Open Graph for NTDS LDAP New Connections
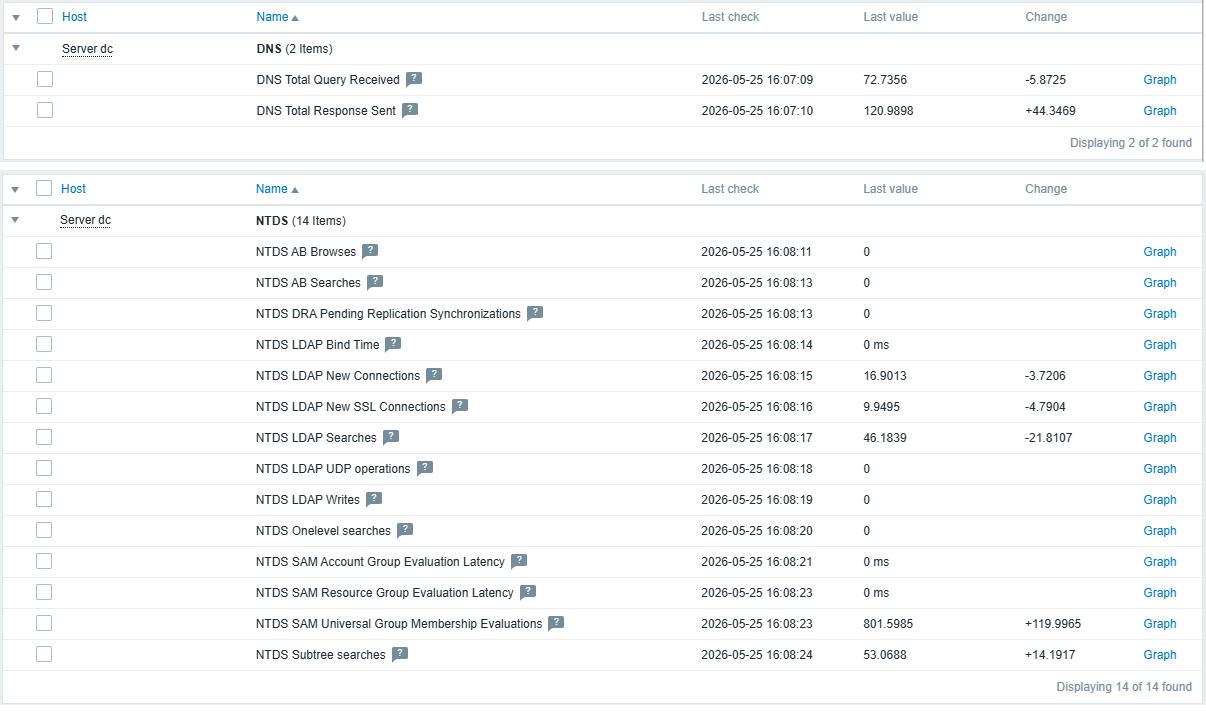The height and width of the screenshot is (711, 1206). tap(1160, 376)
